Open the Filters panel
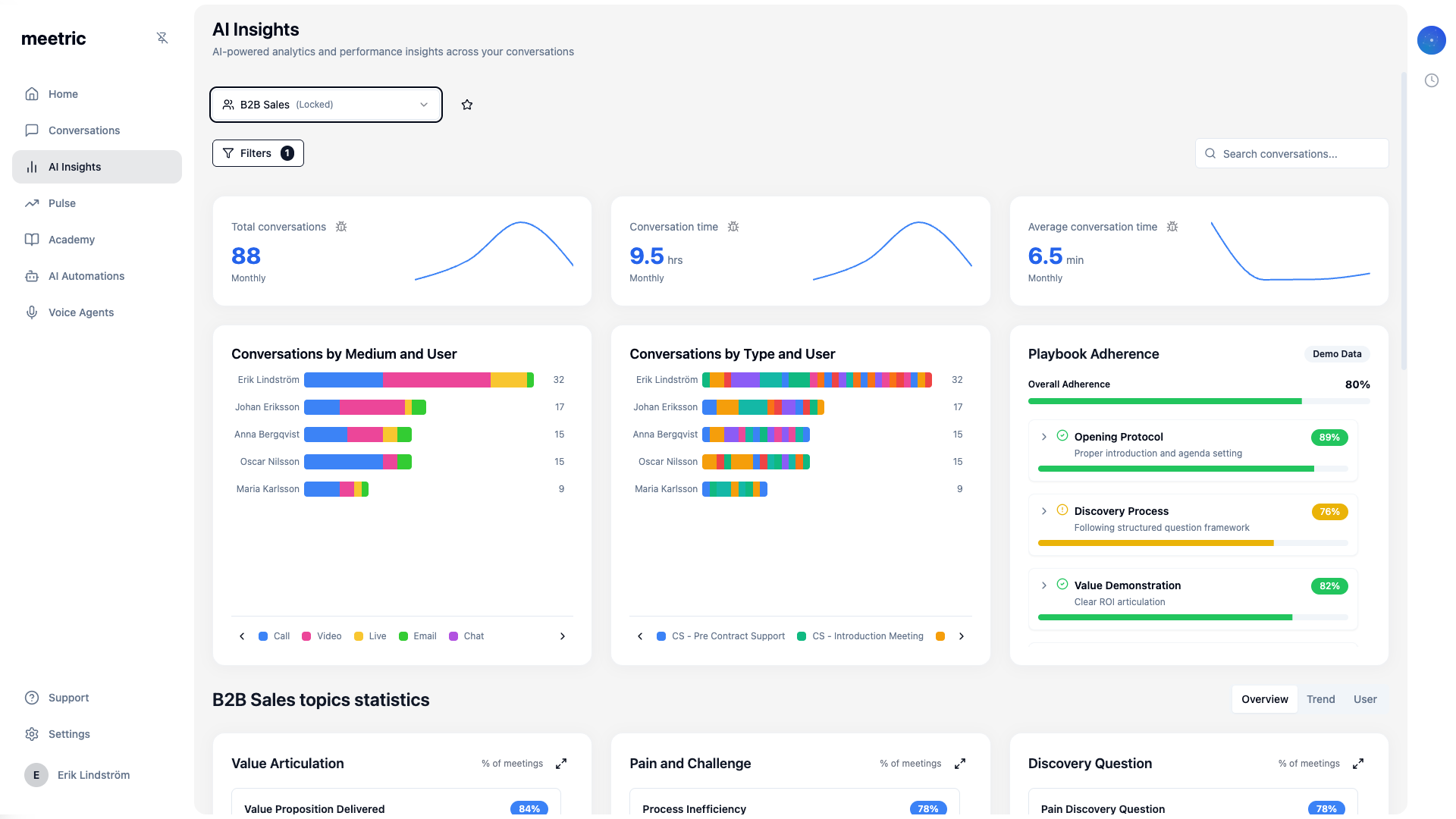This screenshot has height=819, width=1456. coord(258,153)
